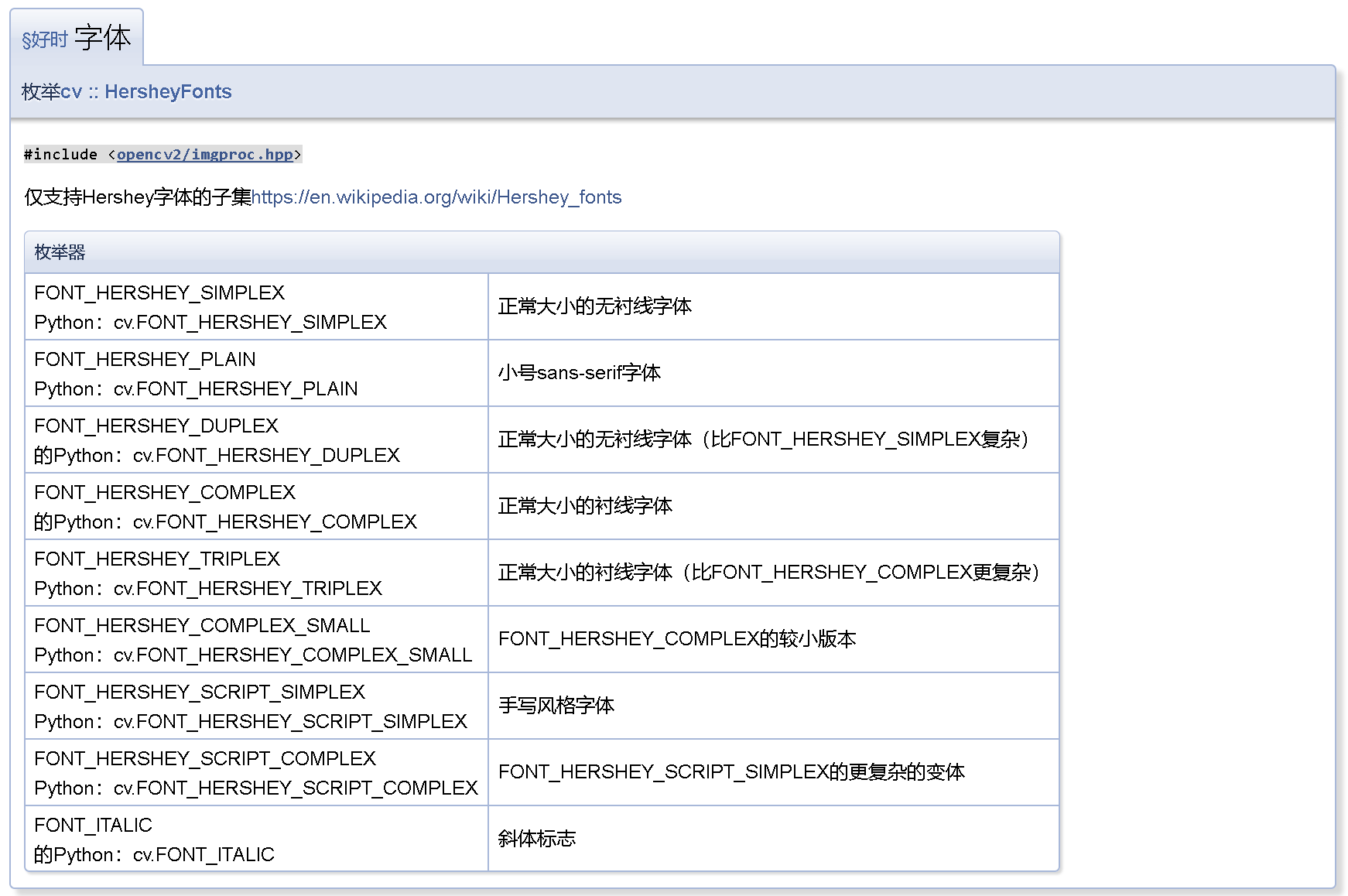The image size is (1348, 896).
Task: Select the FONT_HERSHEY_COMPLEX entry
Action: click(x=164, y=492)
